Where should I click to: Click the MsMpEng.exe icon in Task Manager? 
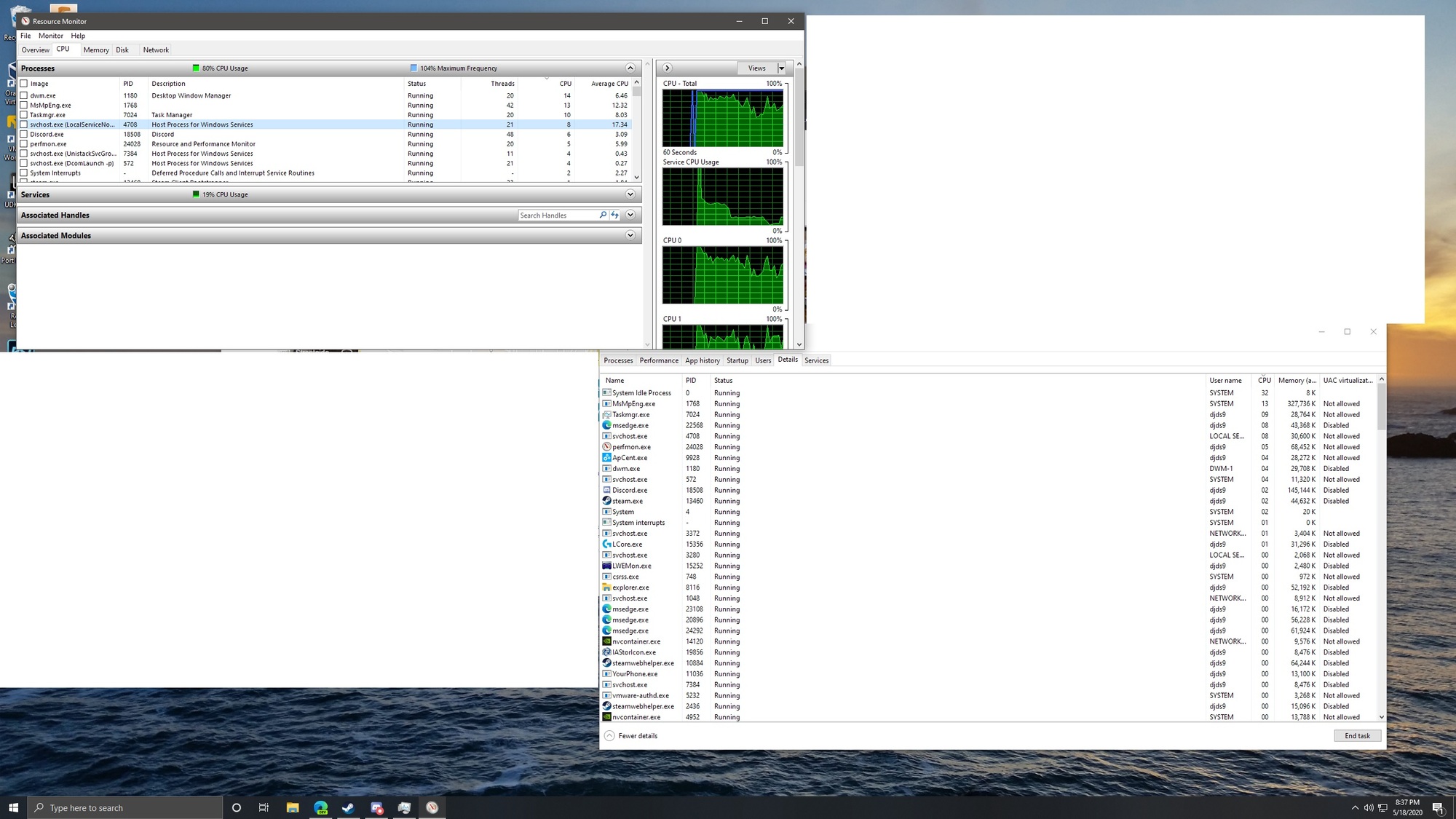coord(606,403)
